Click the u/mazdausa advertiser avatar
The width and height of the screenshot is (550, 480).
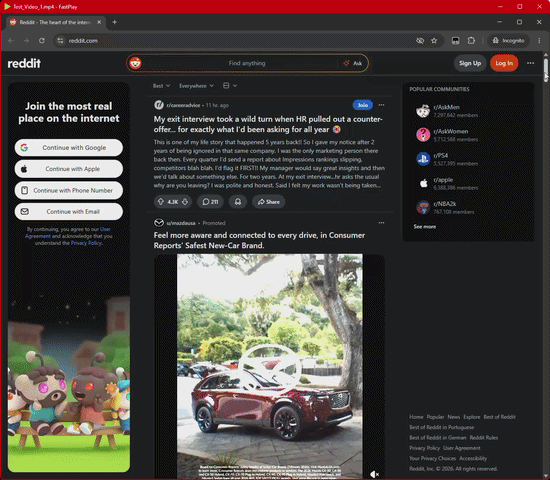(159, 223)
